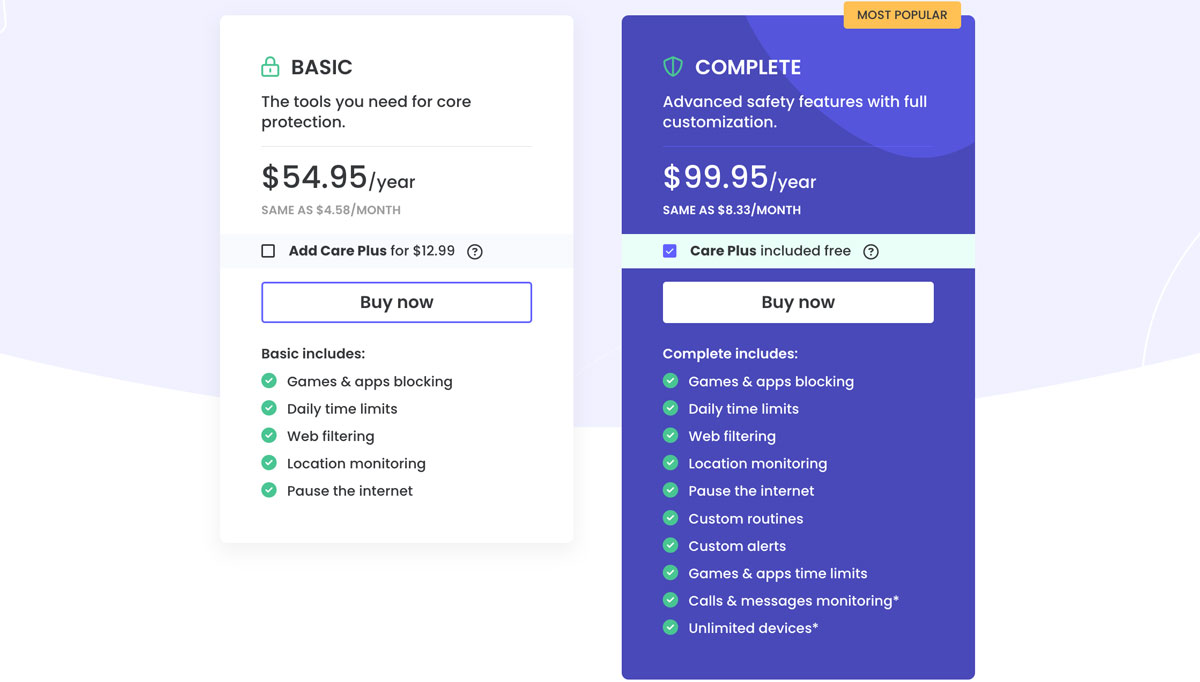Click Buy now on the COMPLETE plan

797,301
